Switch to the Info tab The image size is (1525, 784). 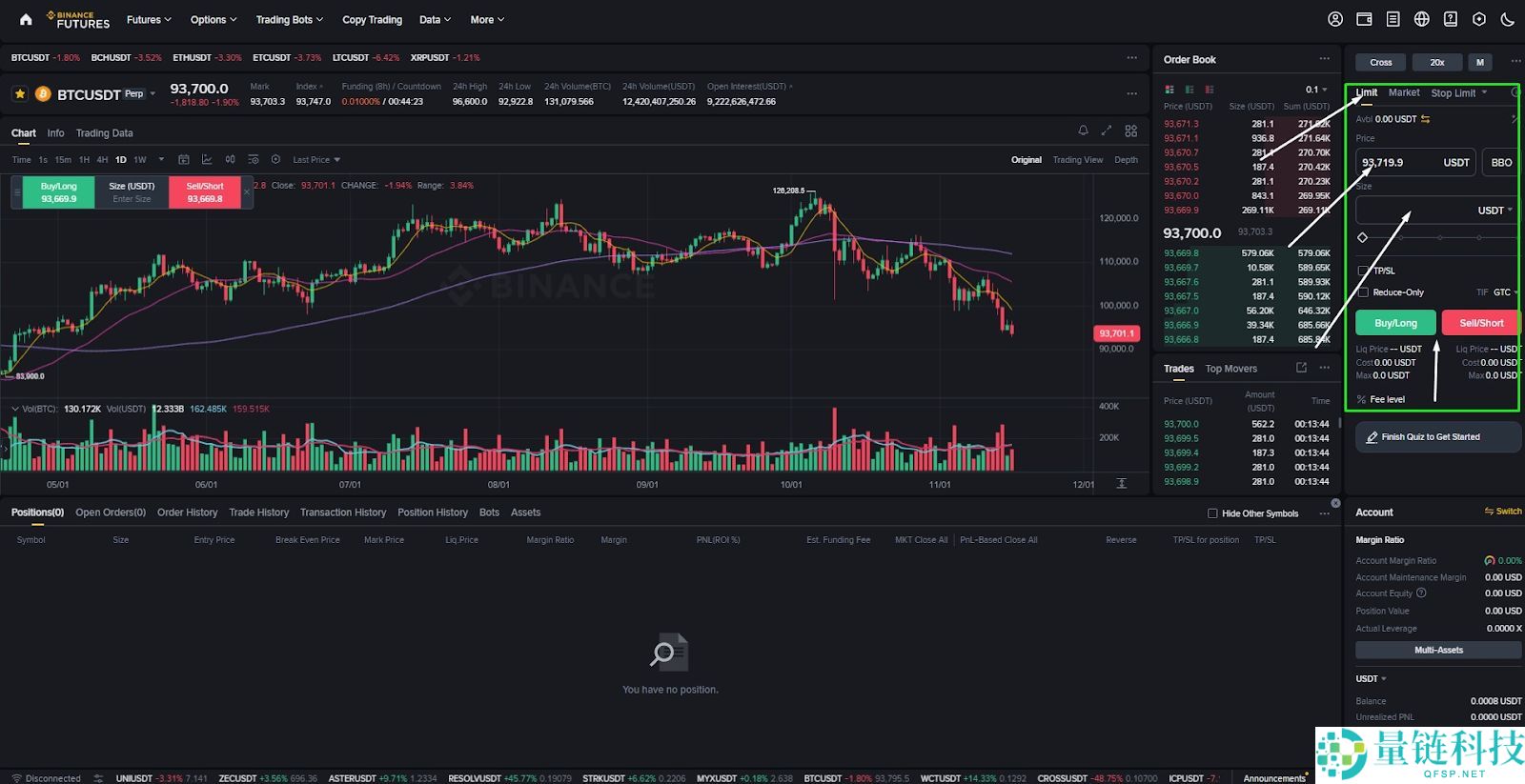click(56, 133)
